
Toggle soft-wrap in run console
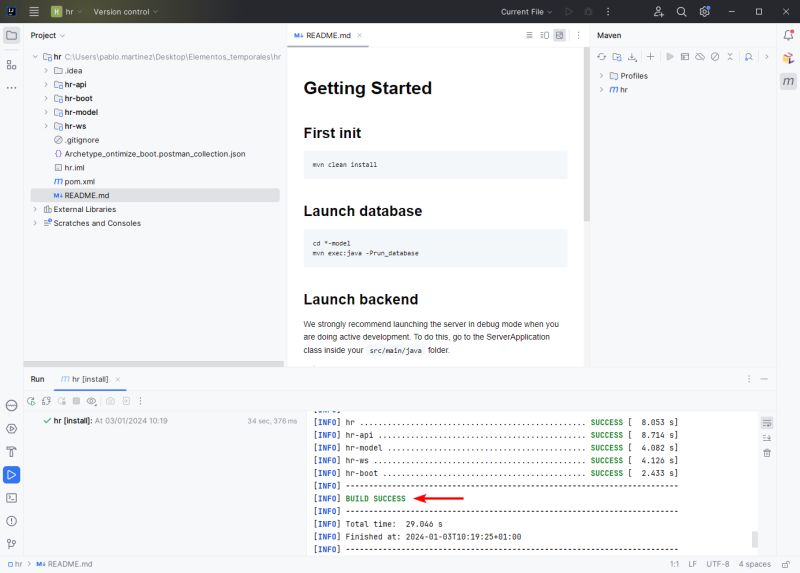[767, 422]
